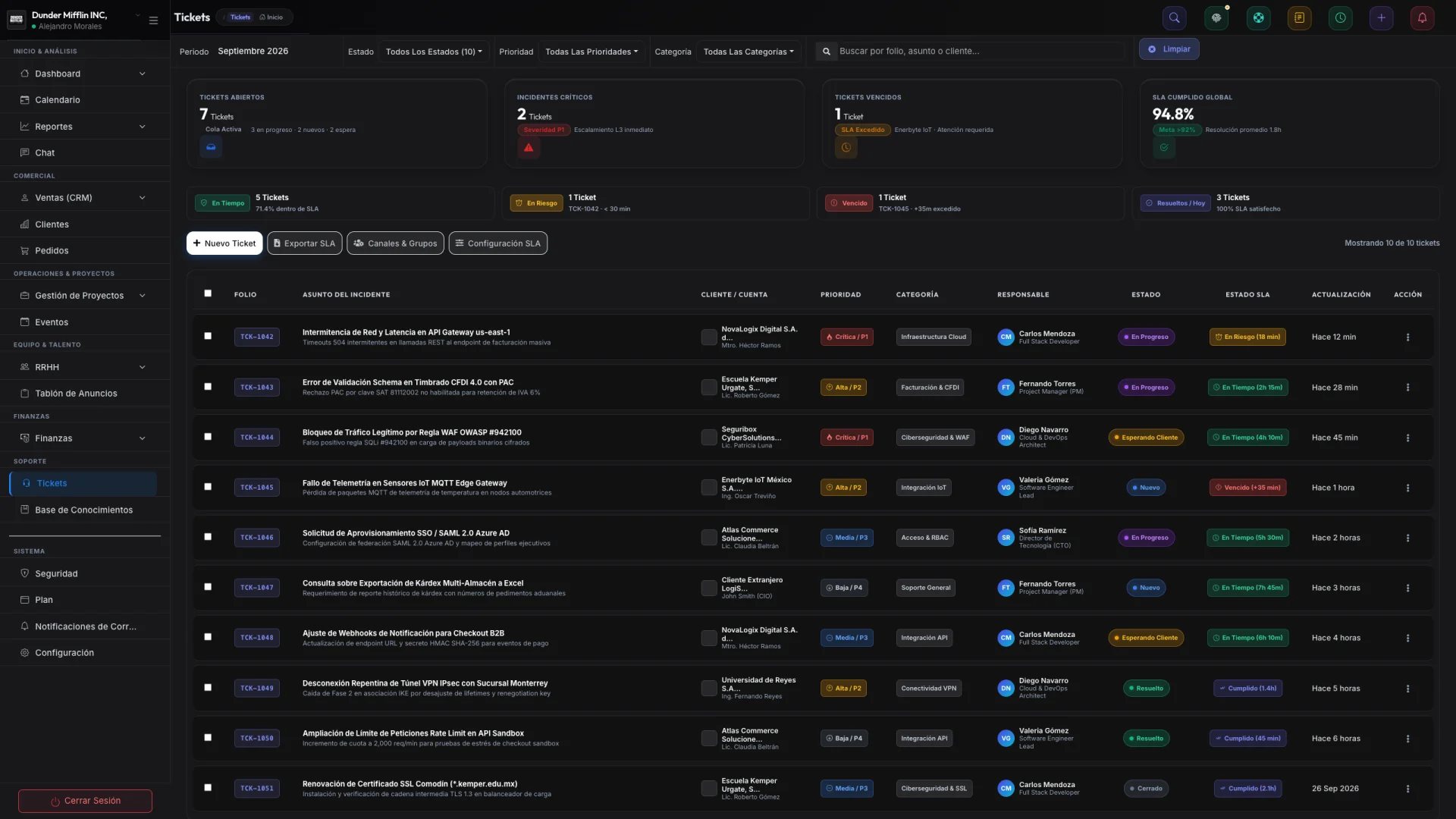Image resolution: width=1456 pixels, height=819 pixels.
Task: Click the green clock icon in top bar
Action: pos(1341,18)
